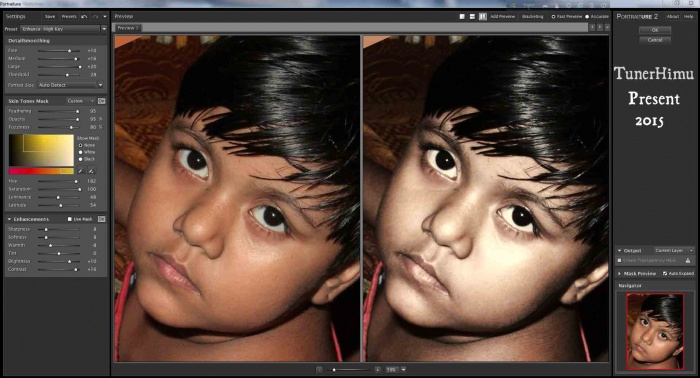This screenshot has height=378, width=700.
Task: Click the zoom in button below preview
Action: point(377,370)
